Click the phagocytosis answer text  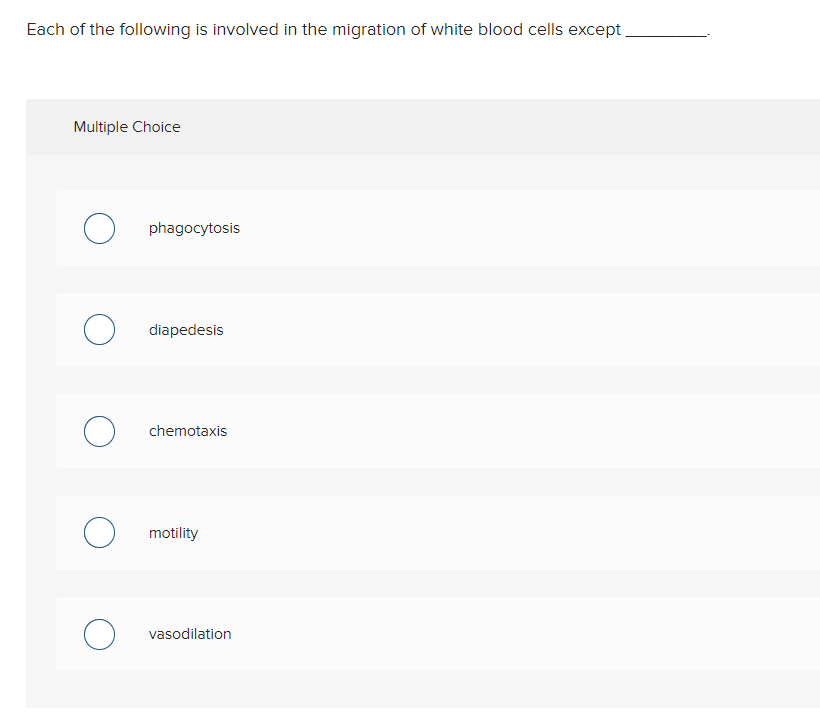pyautogui.click(x=194, y=228)
